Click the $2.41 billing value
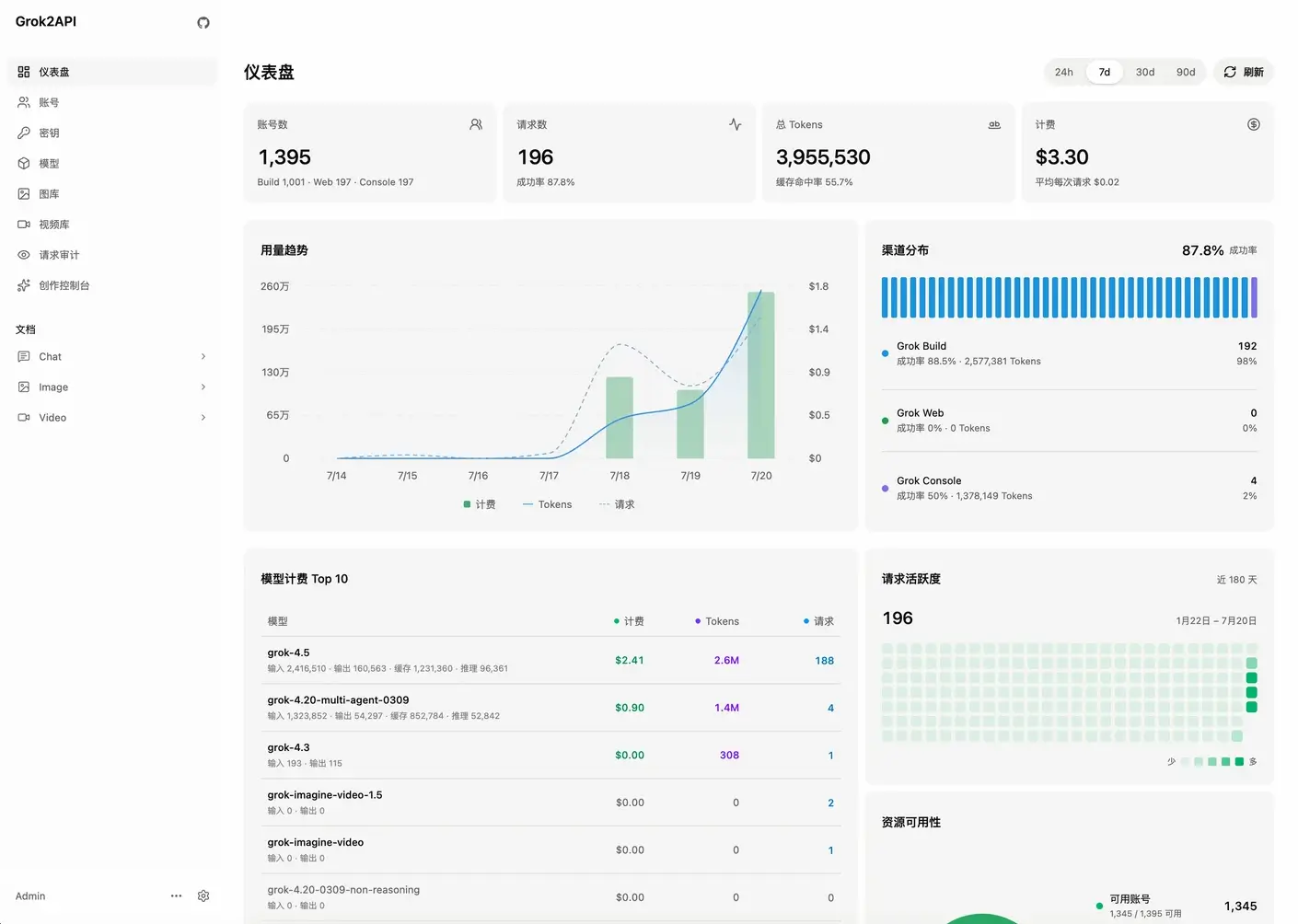1298x924 pixels. click(630, 660)
